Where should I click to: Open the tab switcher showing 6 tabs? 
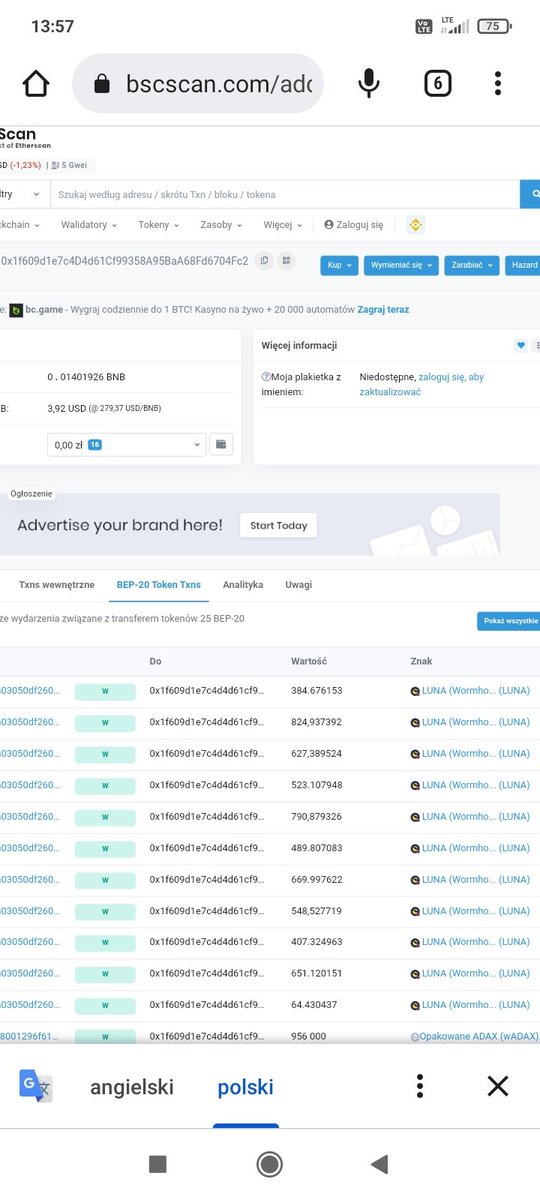[x=437, y=84]
